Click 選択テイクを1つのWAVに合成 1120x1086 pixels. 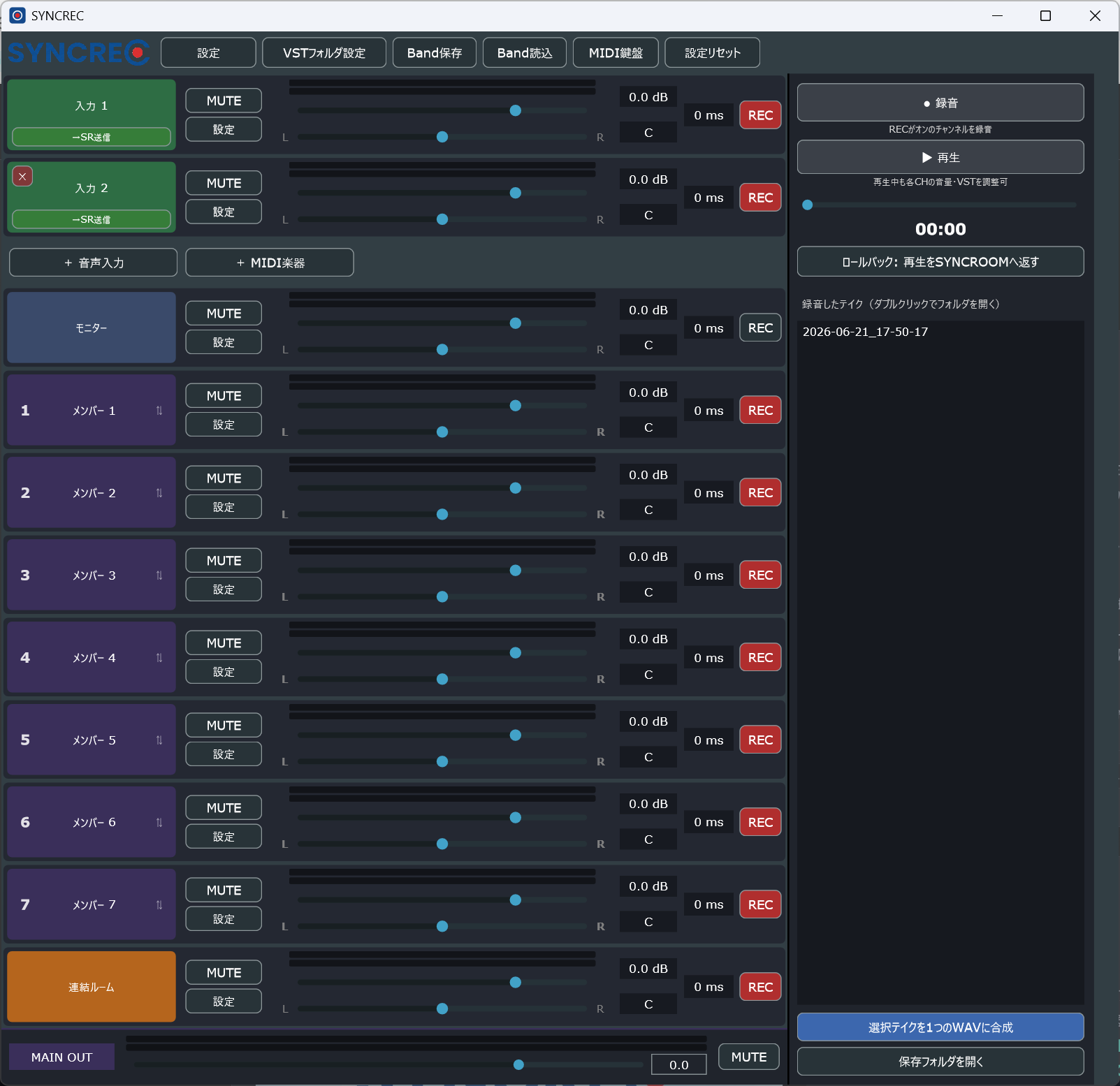[940, 1027]
